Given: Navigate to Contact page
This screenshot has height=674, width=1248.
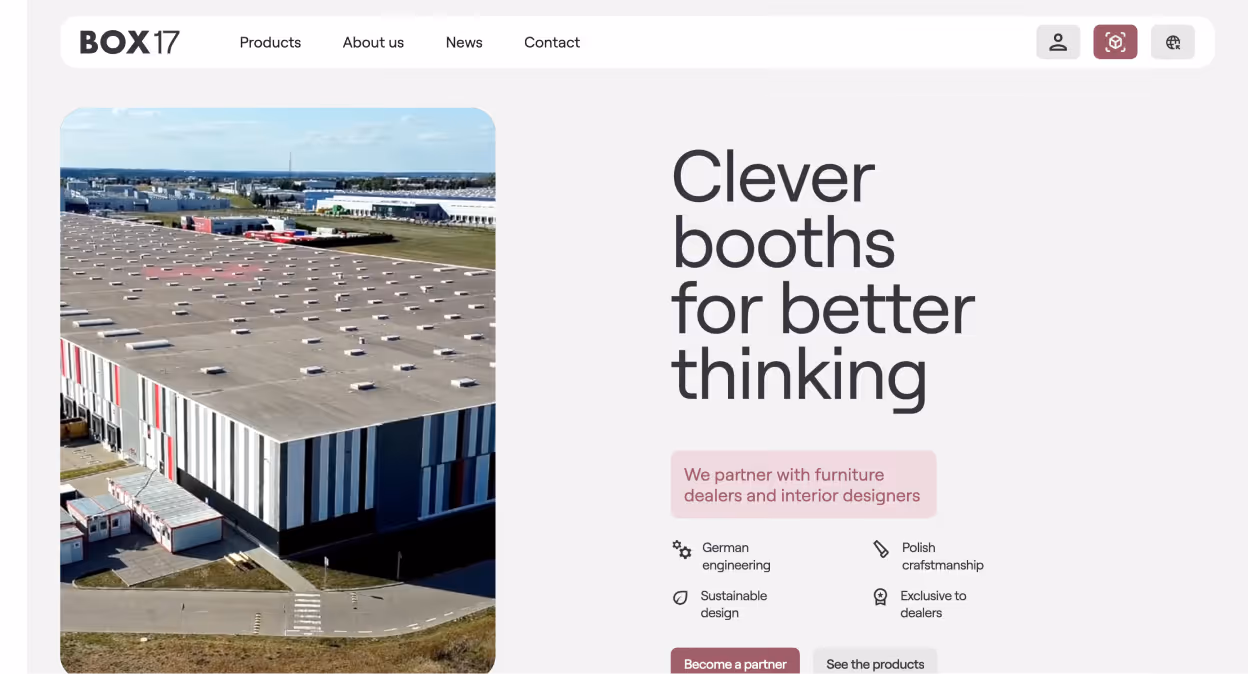Looking at the screenshot, I should coord(552,42).
